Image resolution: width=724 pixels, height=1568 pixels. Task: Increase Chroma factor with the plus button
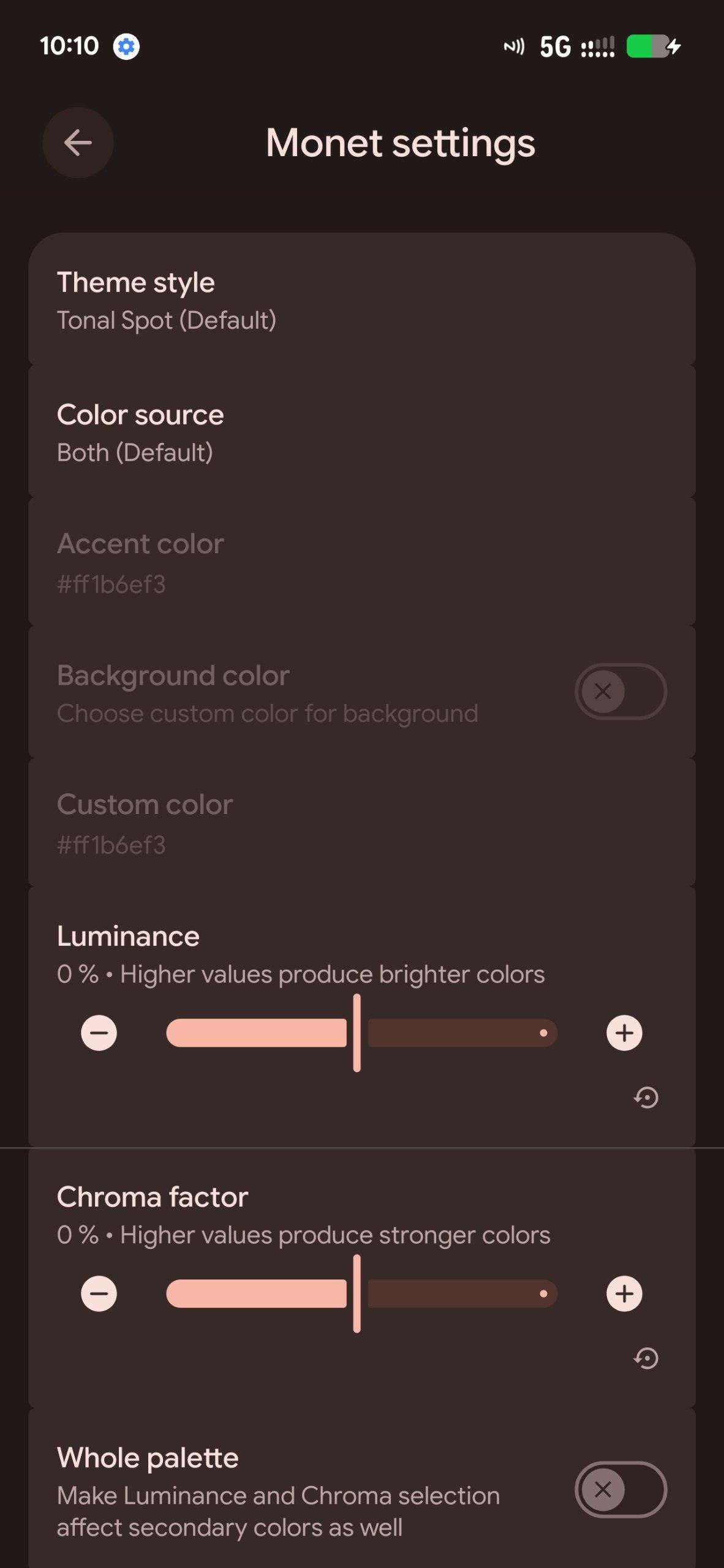point(624,1294)
